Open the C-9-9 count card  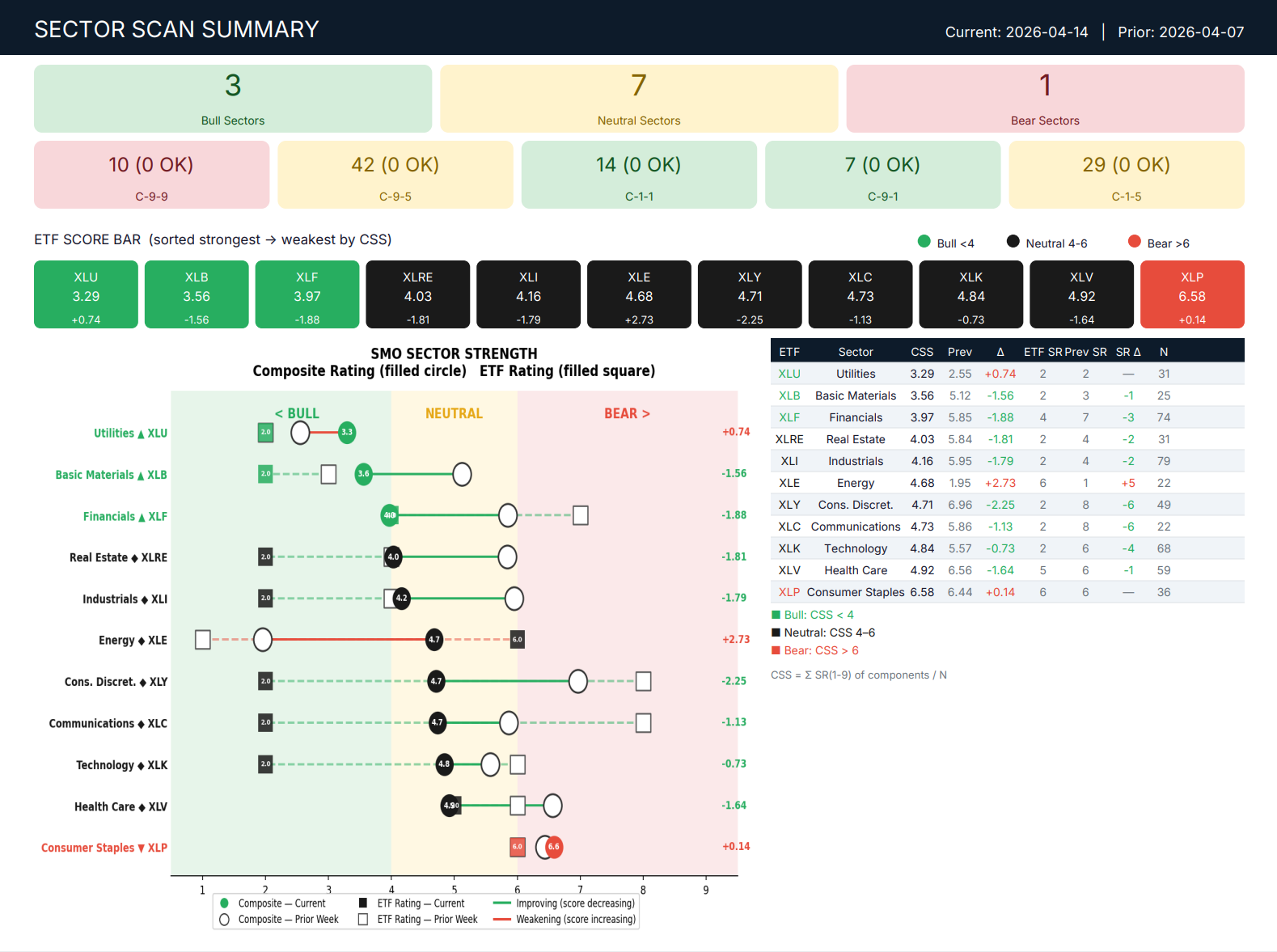click(151, 175)
